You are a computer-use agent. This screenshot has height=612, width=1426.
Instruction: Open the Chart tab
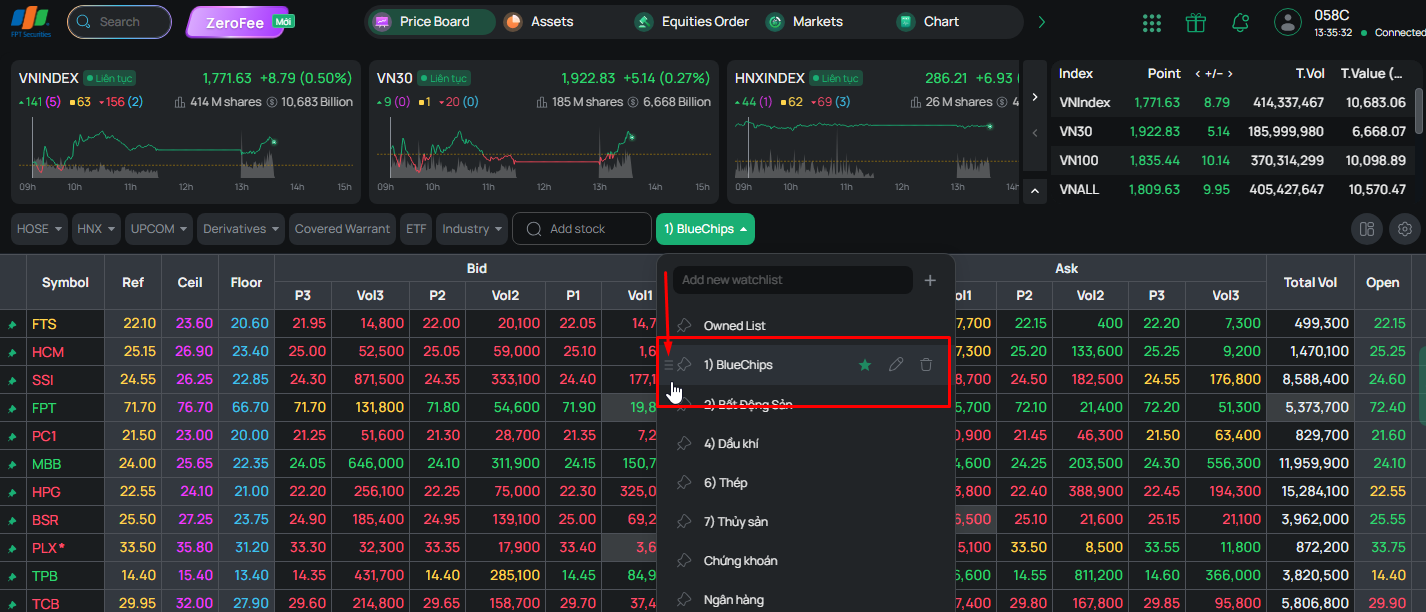929,22
